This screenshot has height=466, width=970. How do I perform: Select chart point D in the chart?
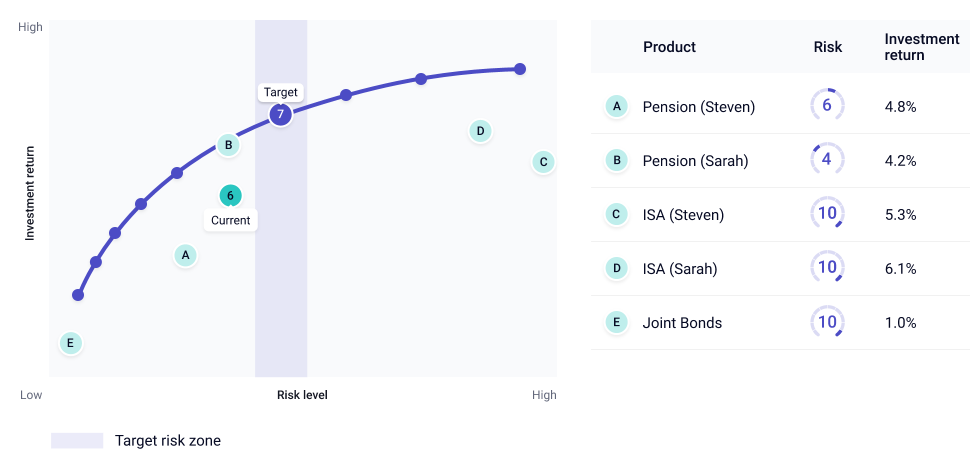point(480,131)
